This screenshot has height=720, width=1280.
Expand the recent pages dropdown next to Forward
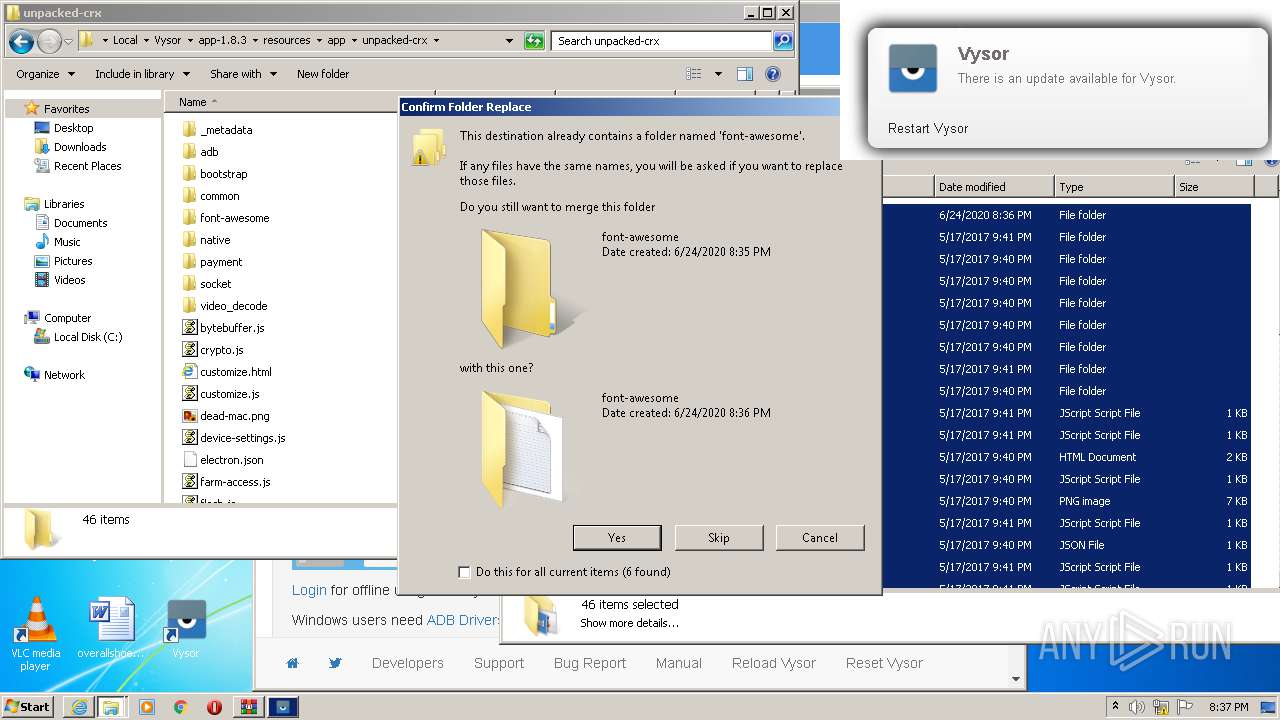coord(68,41)
